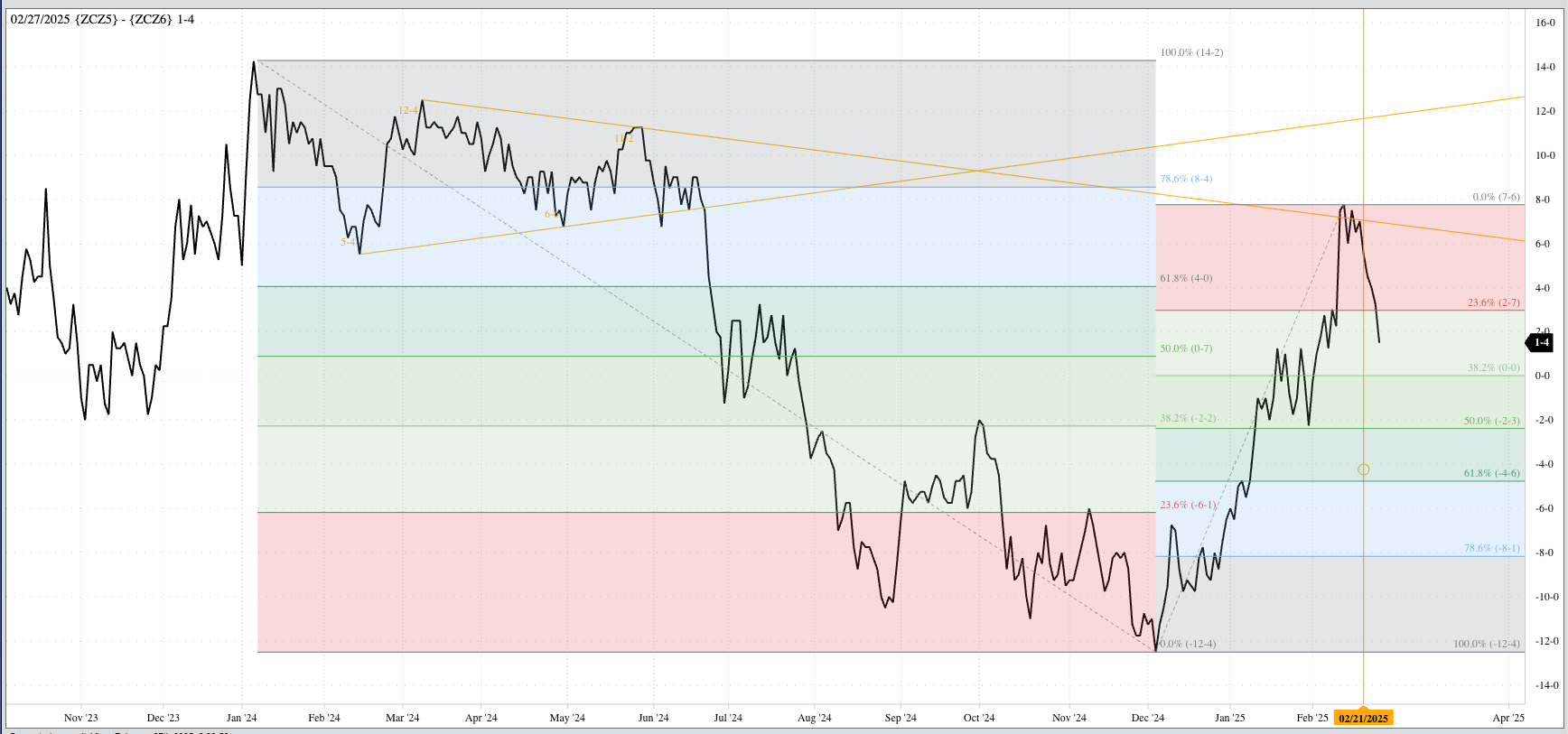
Task: Select the 61.8% (-4-6) retracement label
Action: pyautogui.click(x=1491, y=473)
